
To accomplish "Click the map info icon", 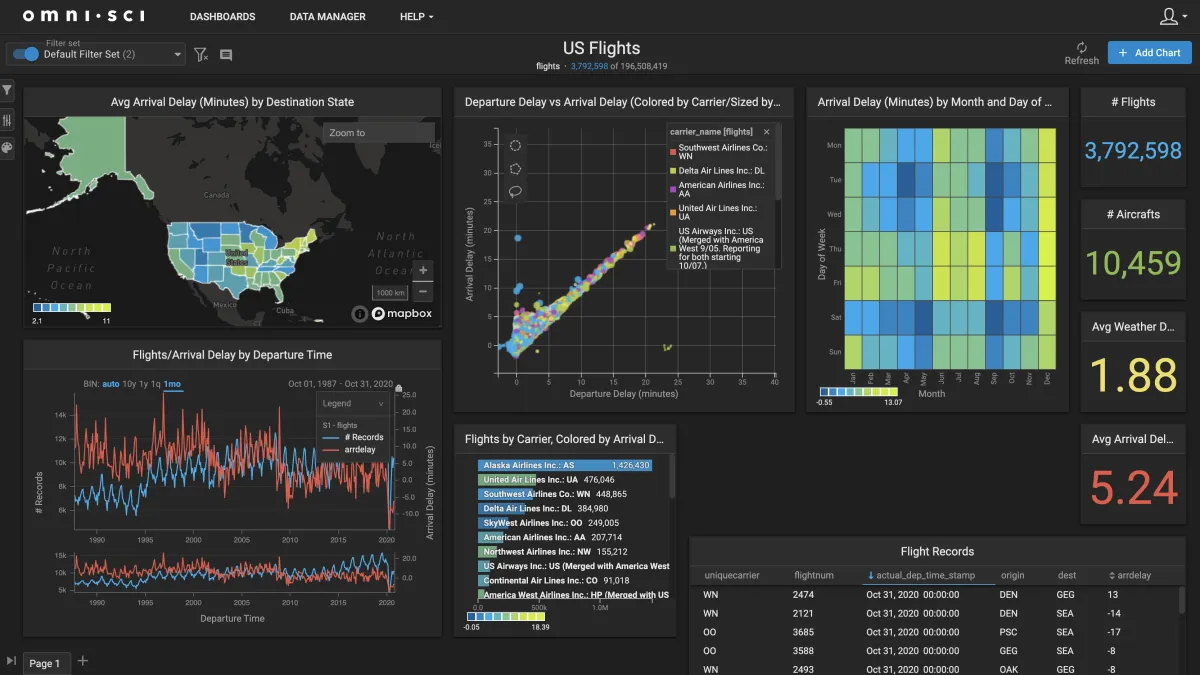I will tap(360, 313).
